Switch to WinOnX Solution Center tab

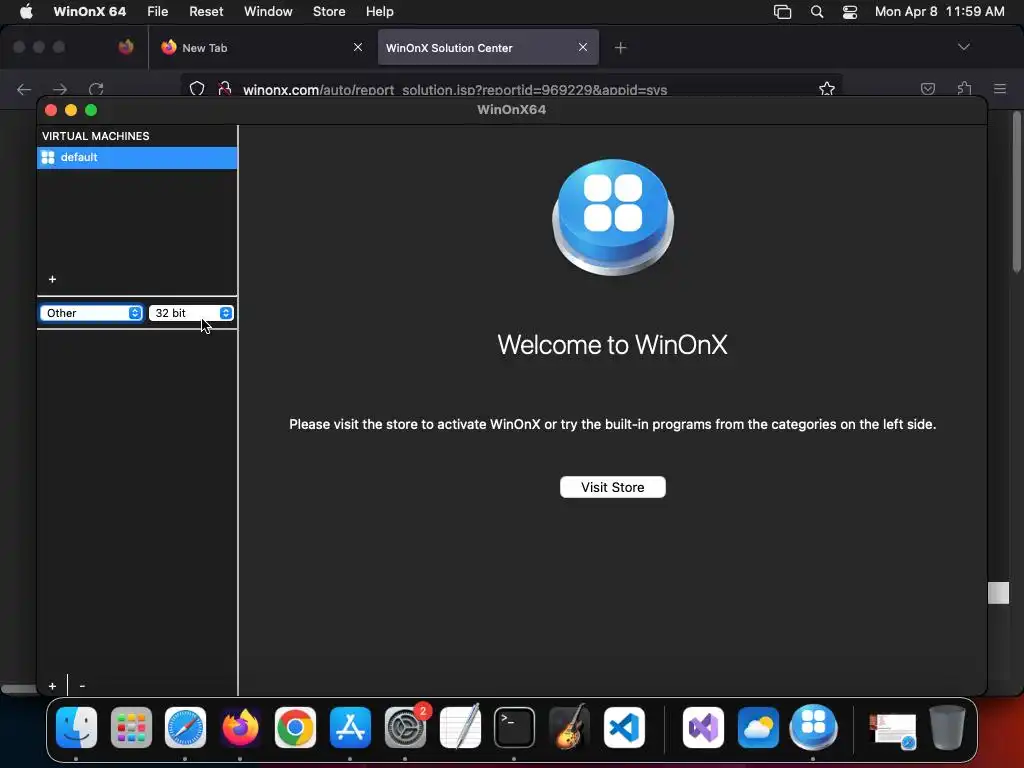(488, 48)
